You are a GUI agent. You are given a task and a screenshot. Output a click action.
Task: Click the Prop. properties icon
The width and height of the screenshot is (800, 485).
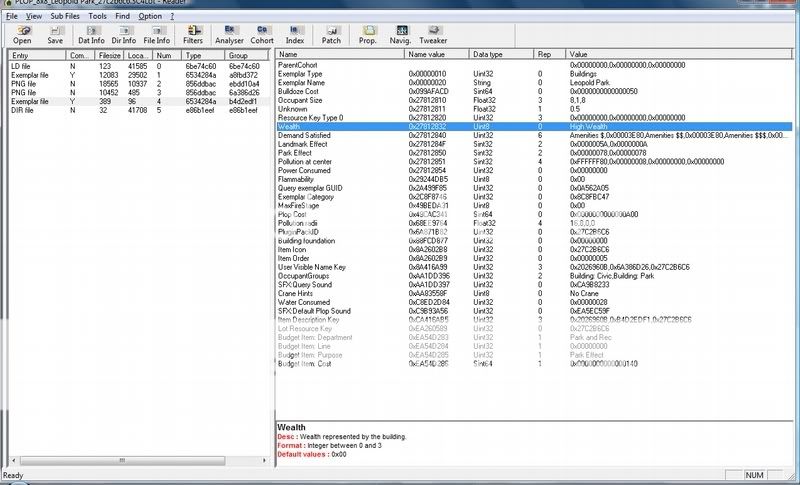(x=368, y=35)
